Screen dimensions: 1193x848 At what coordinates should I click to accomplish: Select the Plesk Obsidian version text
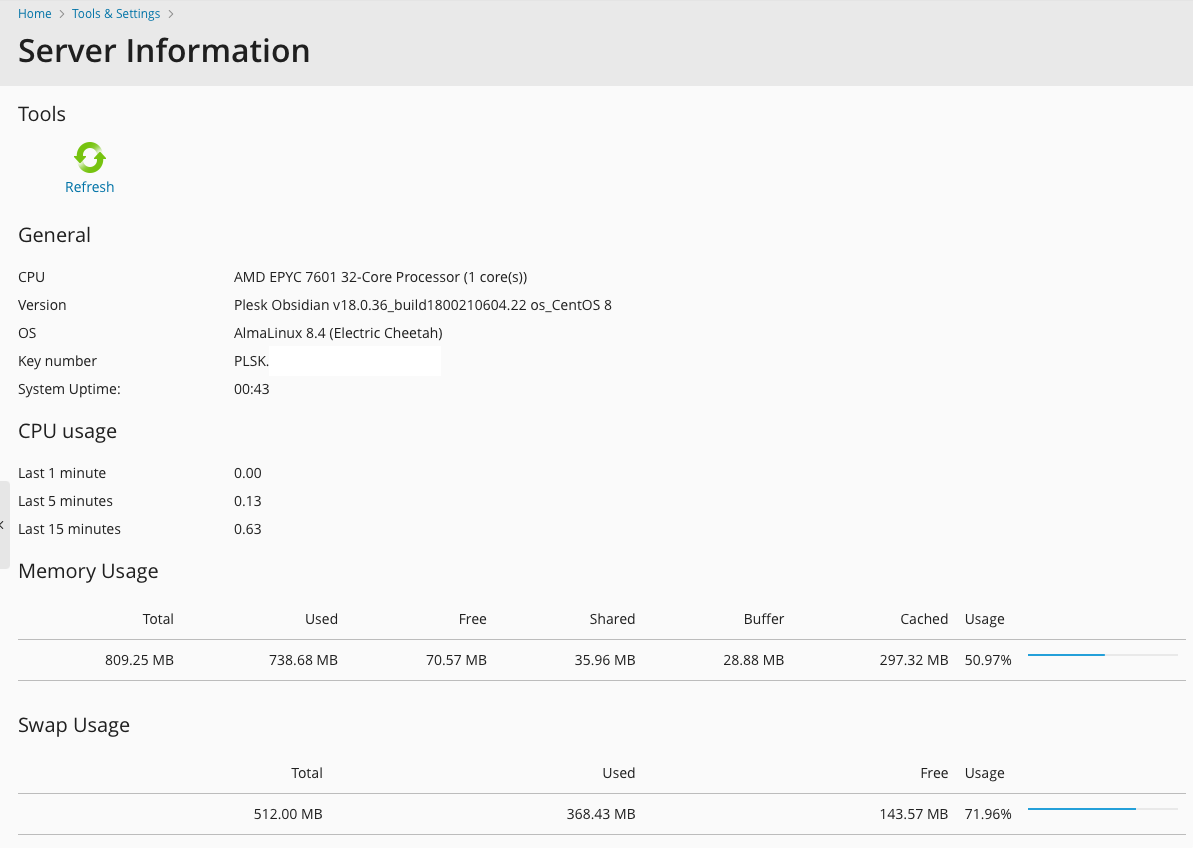422,305
